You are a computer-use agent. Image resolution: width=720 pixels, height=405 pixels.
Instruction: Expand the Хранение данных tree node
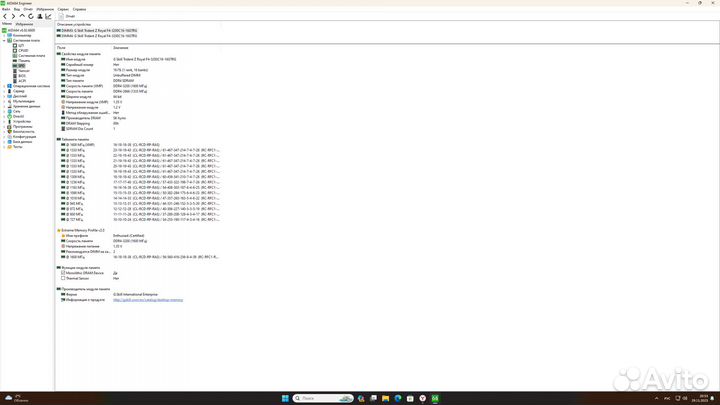click(x=4, y=106)
